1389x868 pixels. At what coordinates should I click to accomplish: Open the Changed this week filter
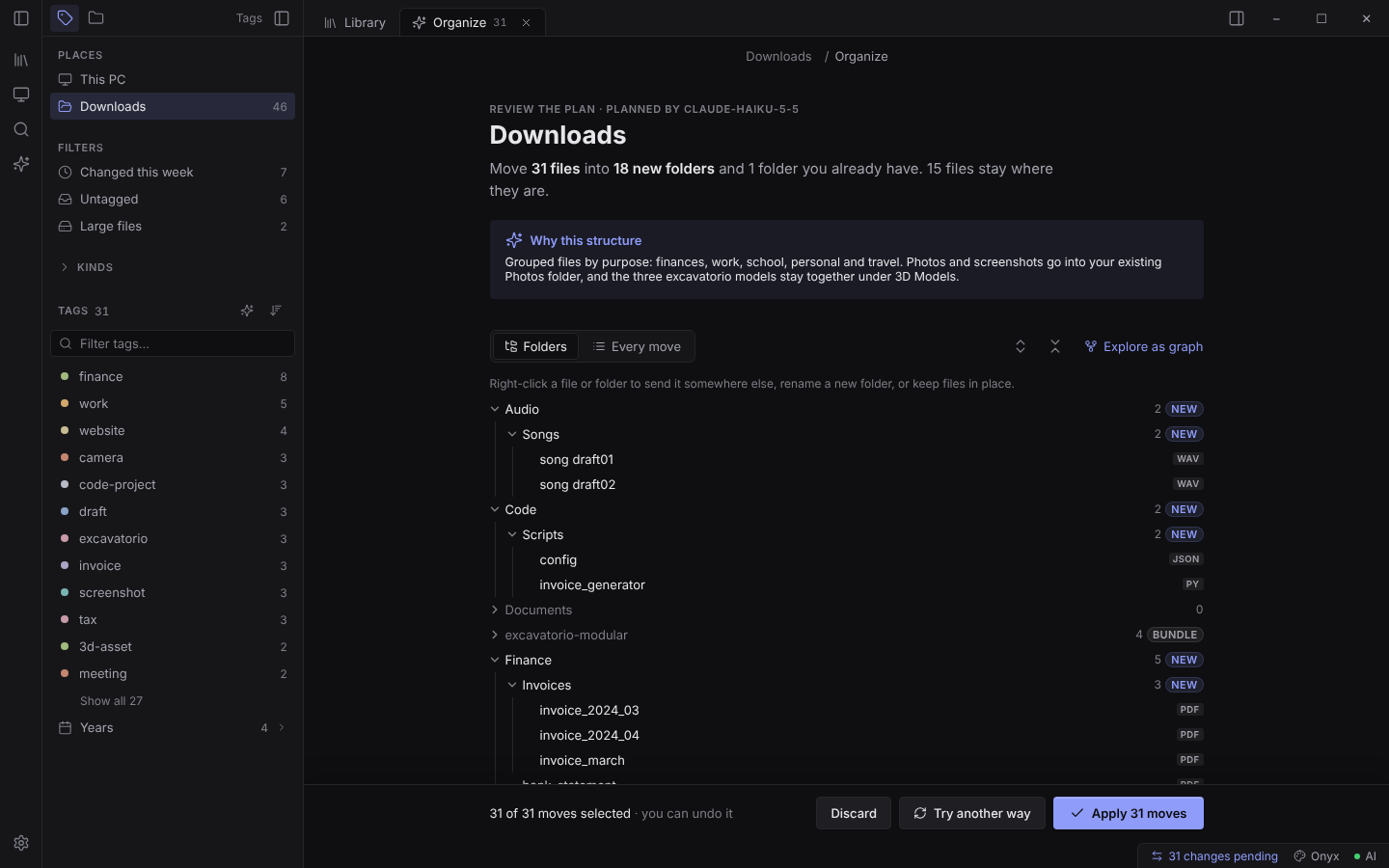pos(173,172)
